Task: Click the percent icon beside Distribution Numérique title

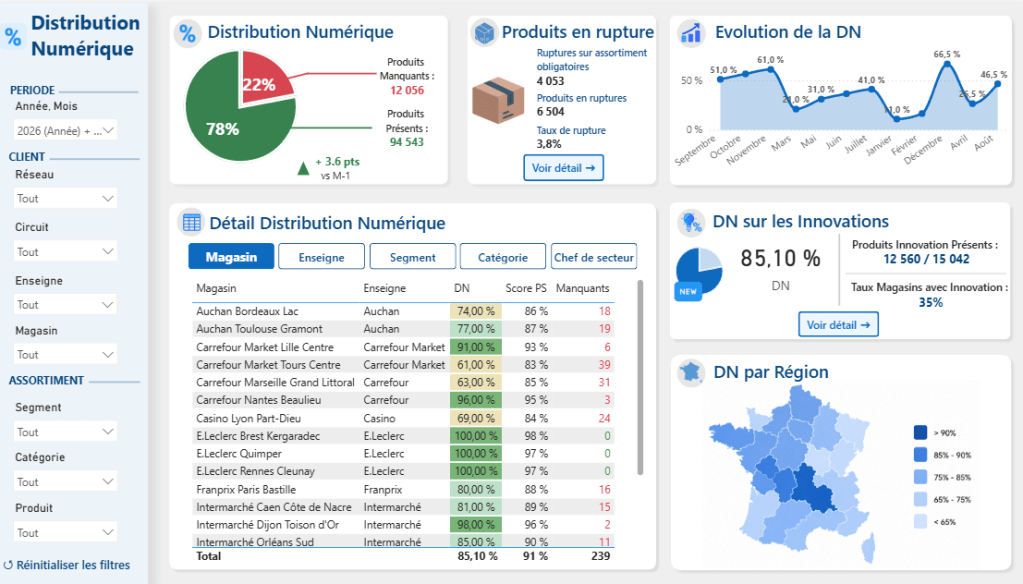Action: 187,33
